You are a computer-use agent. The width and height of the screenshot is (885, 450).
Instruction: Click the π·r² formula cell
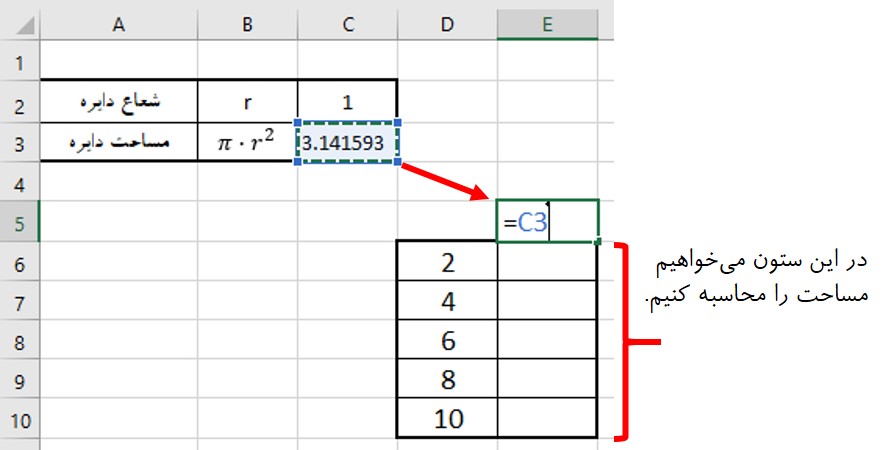(248, 142)
